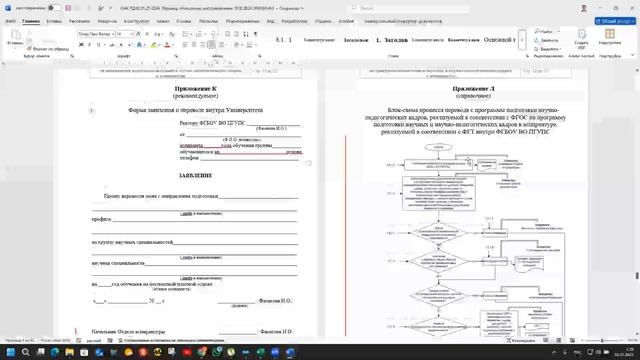Open the Ссылки ribbon tab
640x360 pixels.
click(x=184, y=21)
